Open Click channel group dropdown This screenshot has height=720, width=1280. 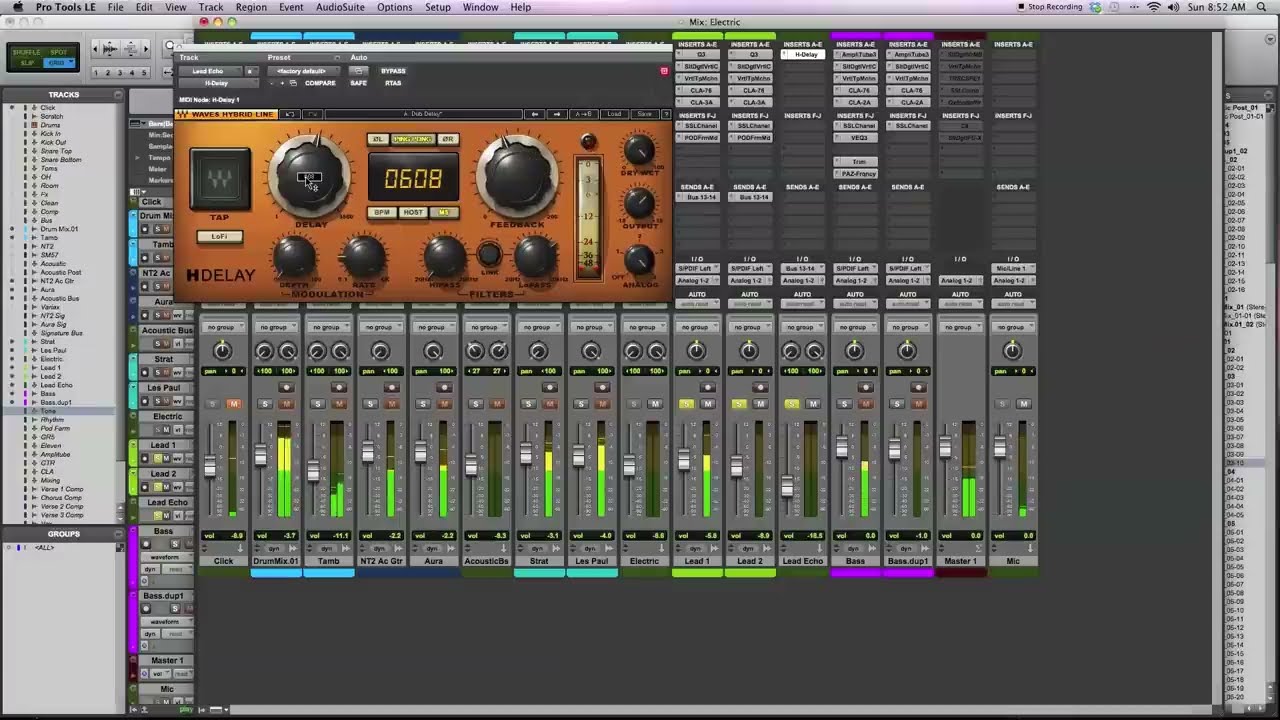pyautogui.click(x=223, y=327)
